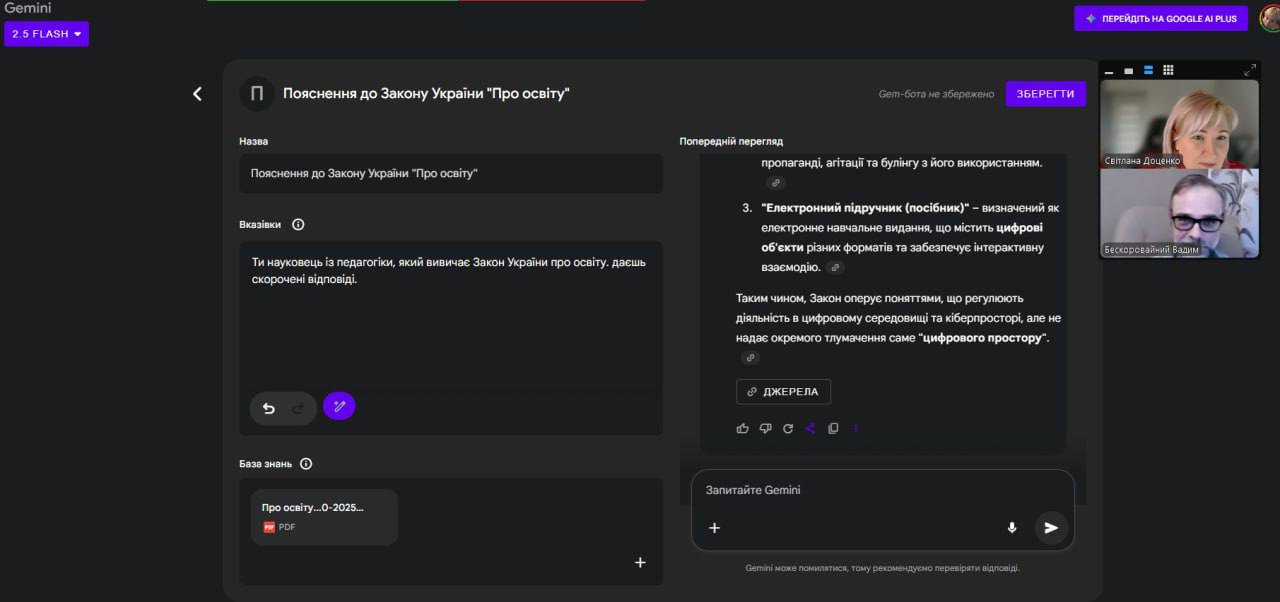Send the message with the arrow button
The image size is (1280, 602).
[1050, 528]
